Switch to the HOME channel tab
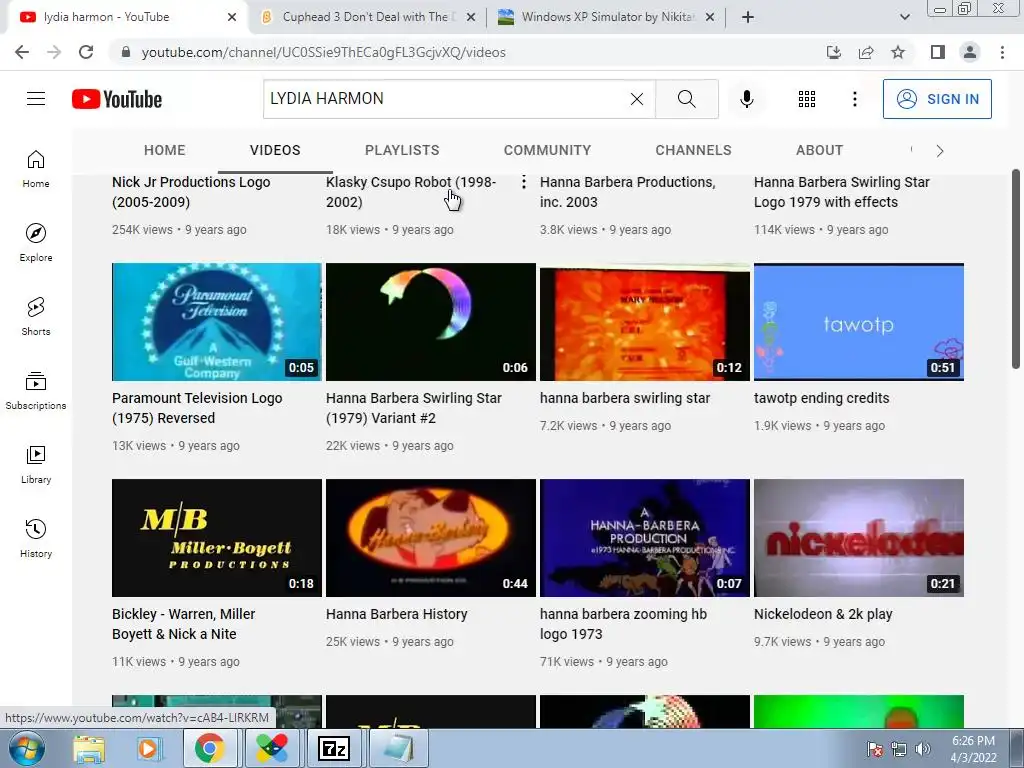Image resolution: width=1024 pixels, height=768 pixels. (165, 150)
